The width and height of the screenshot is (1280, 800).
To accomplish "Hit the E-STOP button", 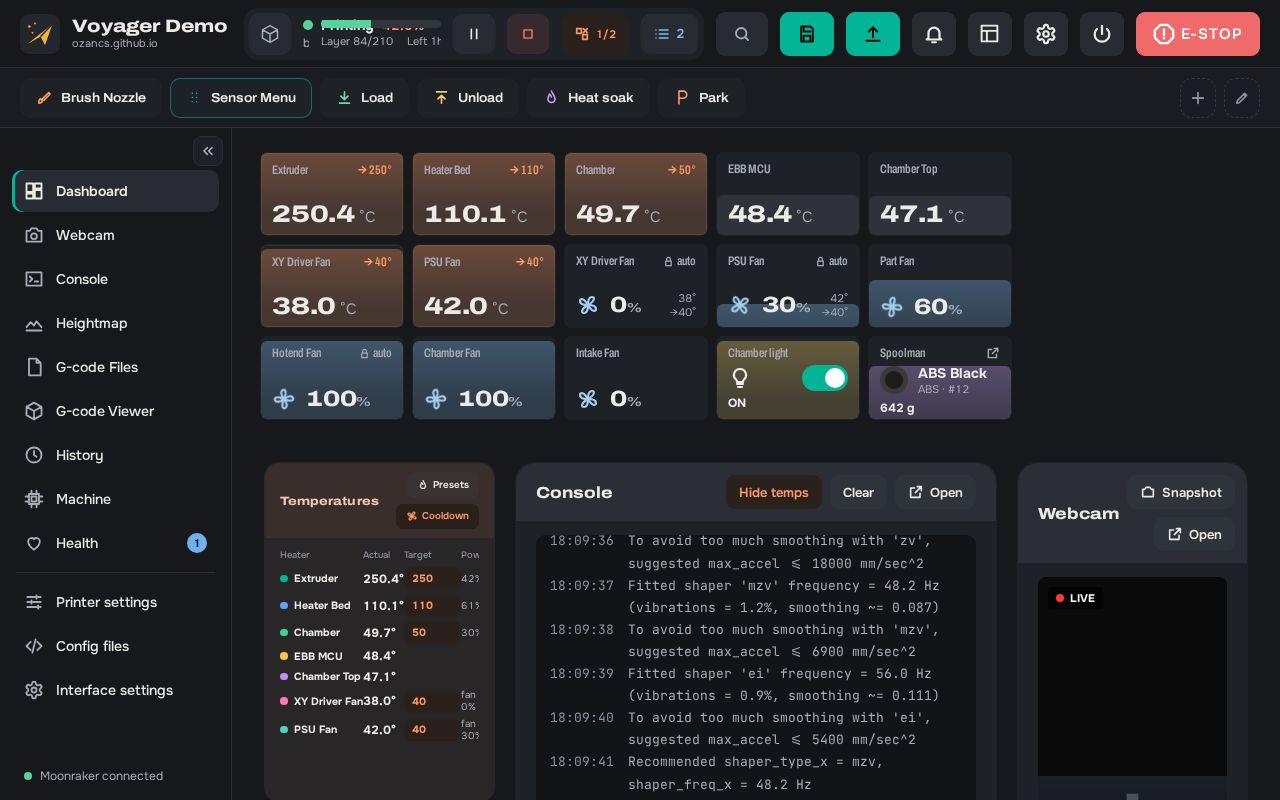I will 1198,34.
